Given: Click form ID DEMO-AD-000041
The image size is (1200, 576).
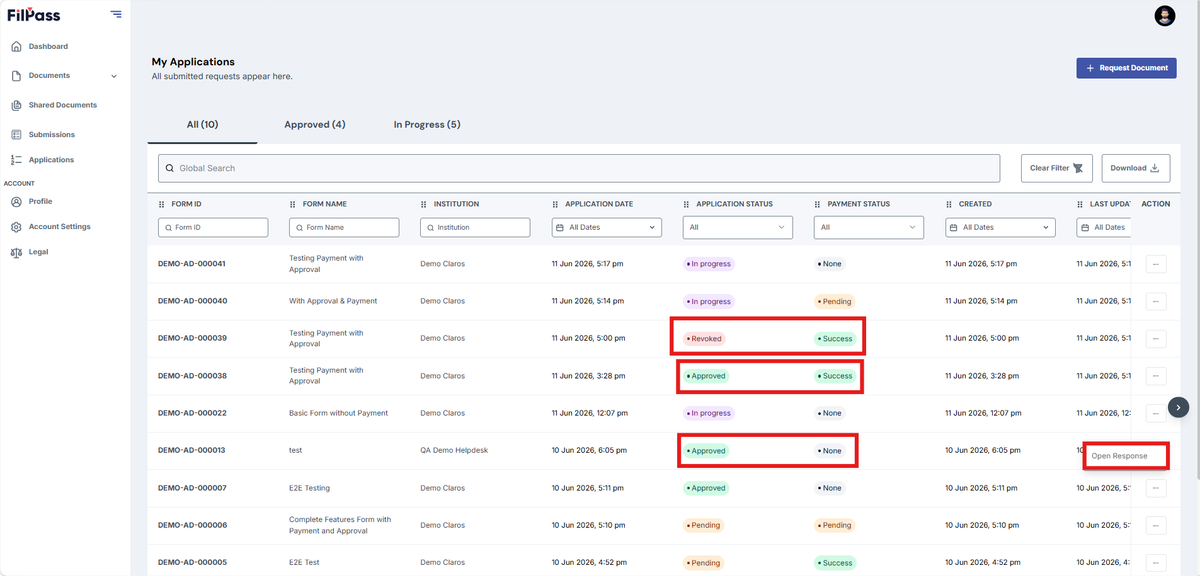Looking at the screenshot, I should click(192, 264).
